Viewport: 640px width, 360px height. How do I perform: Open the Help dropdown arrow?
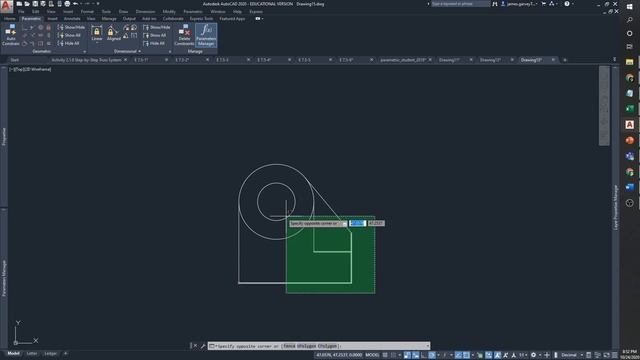coord(573,4)
